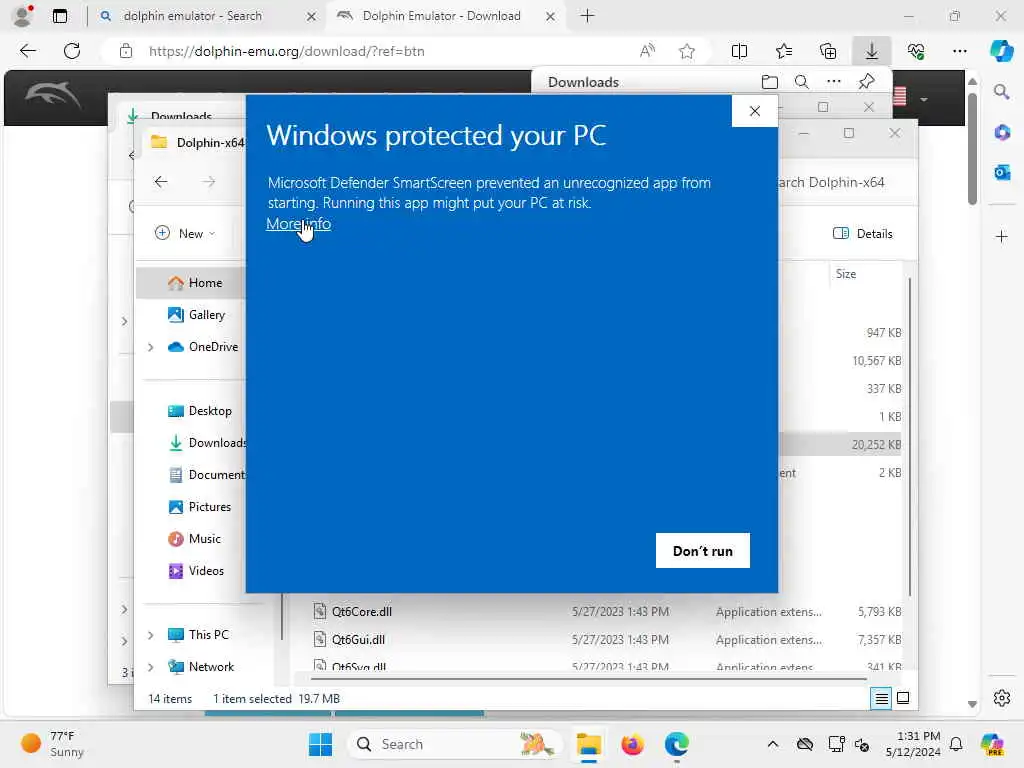The height and width of the screenshot is (768, 1024).
Task: Select the Qt6Gui.dll file
Action: point(358,640)
